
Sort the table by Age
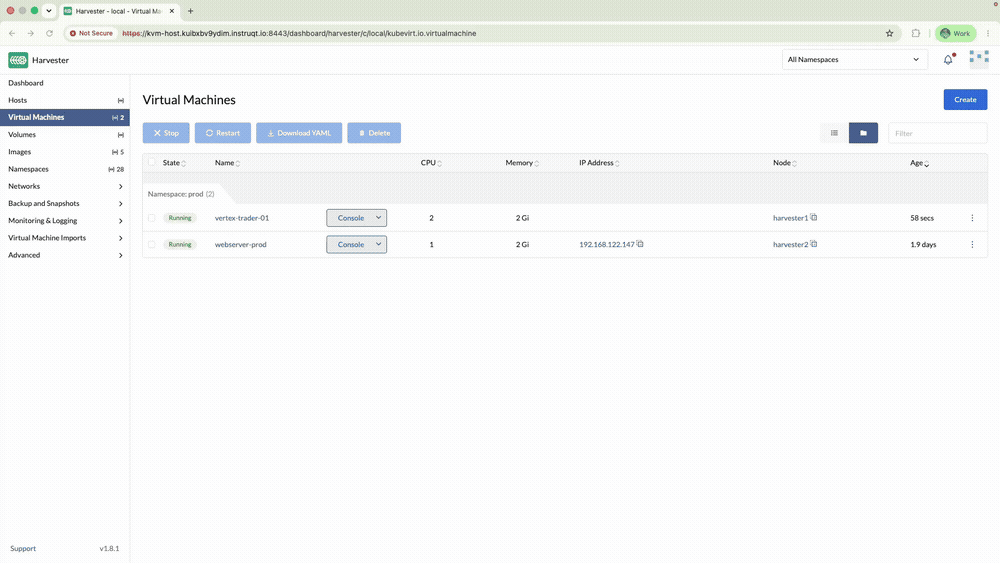click(x=920, y=163)
